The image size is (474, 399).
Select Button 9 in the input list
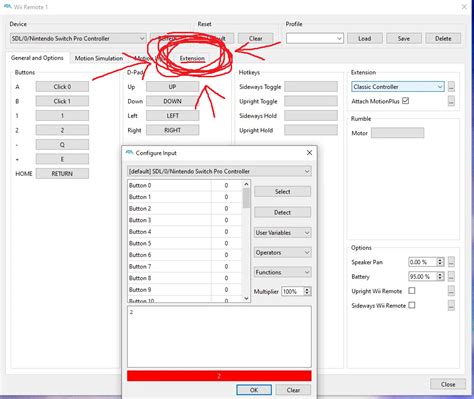coord(184,290)
